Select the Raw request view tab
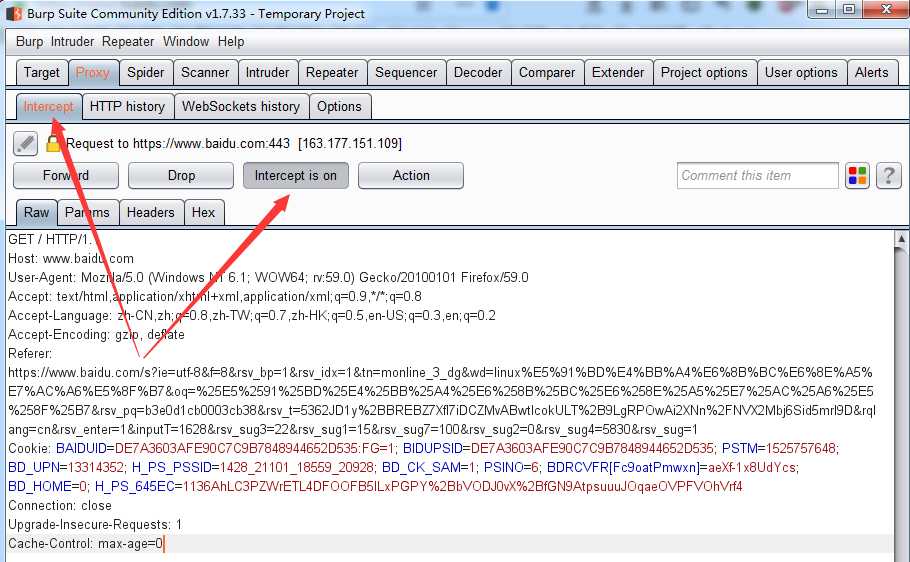 coord(36,212)
